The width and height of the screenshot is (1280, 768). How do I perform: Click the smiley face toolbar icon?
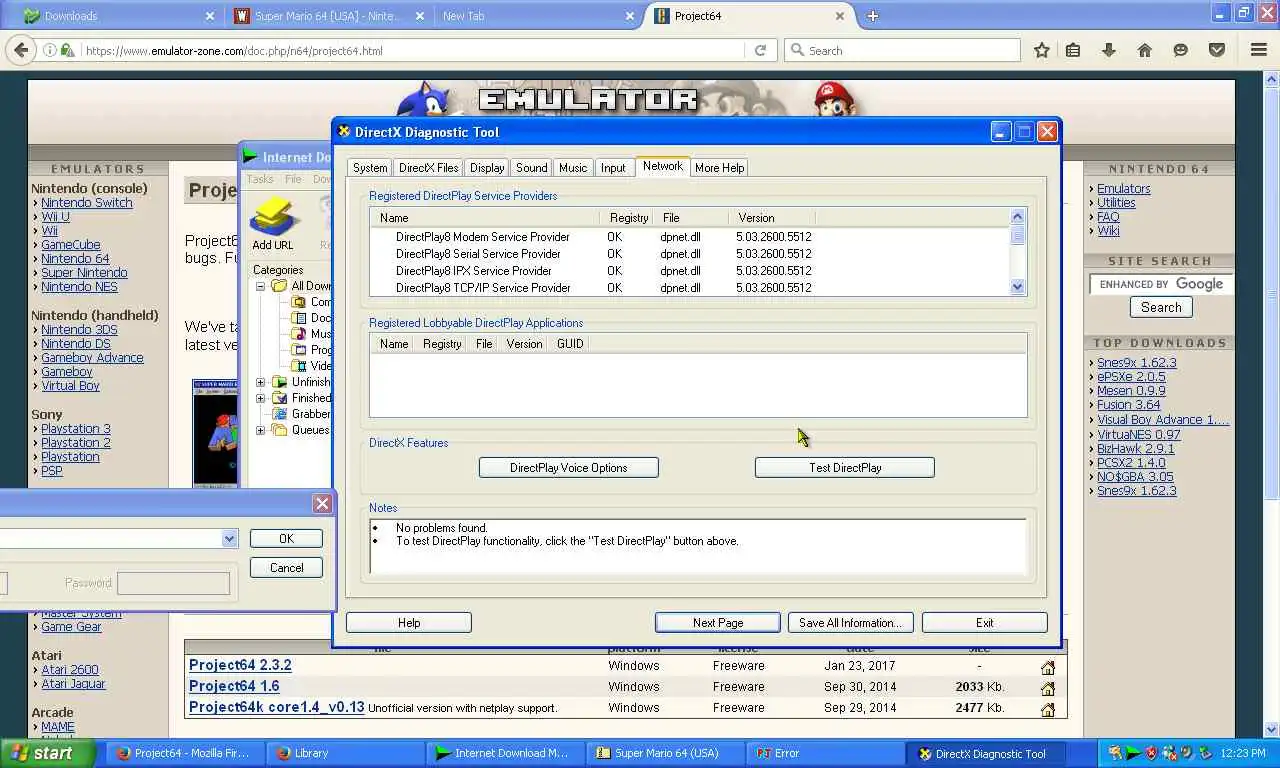point(1181,50)
